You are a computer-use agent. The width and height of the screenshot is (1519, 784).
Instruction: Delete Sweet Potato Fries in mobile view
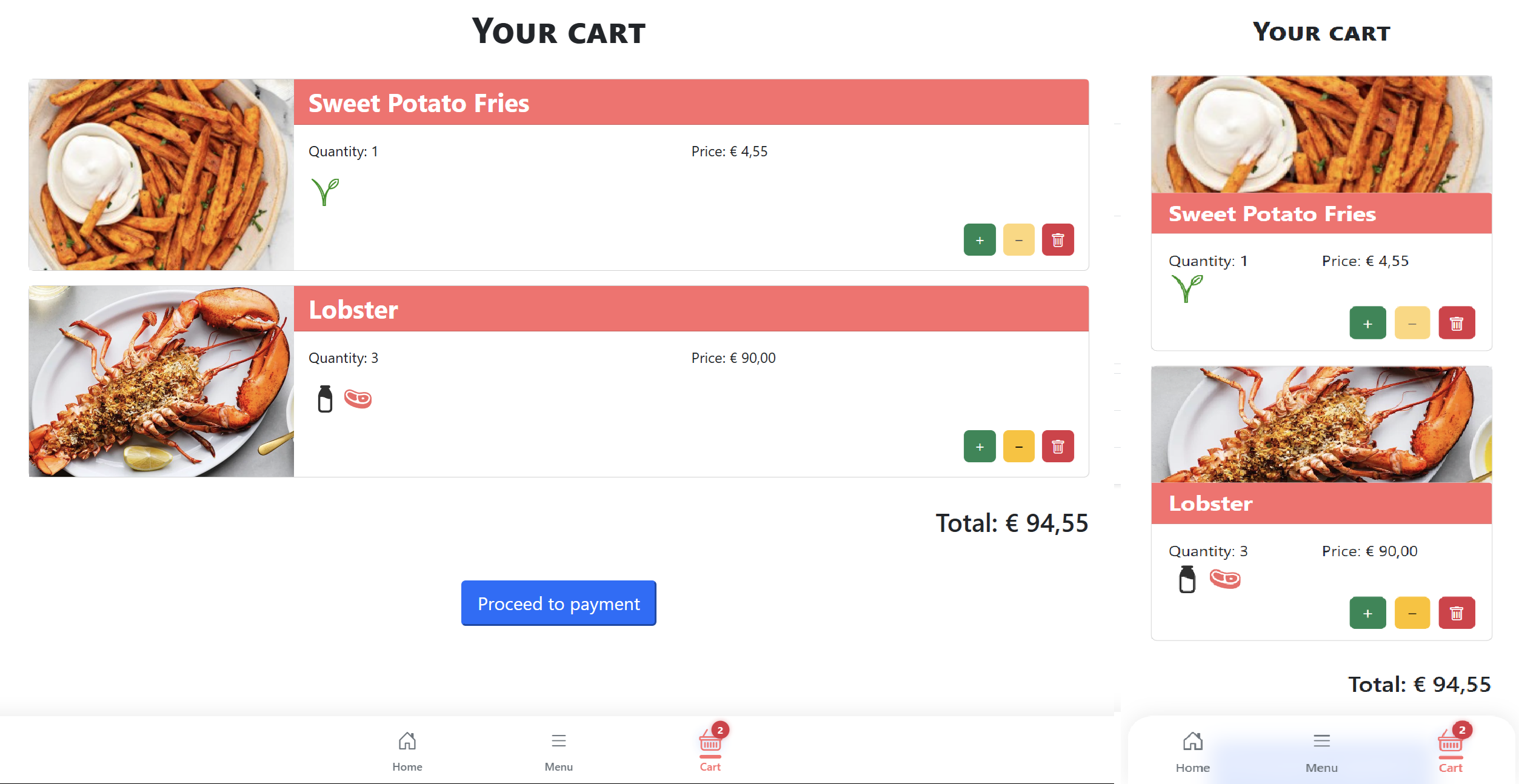(x=1456, y=323)
